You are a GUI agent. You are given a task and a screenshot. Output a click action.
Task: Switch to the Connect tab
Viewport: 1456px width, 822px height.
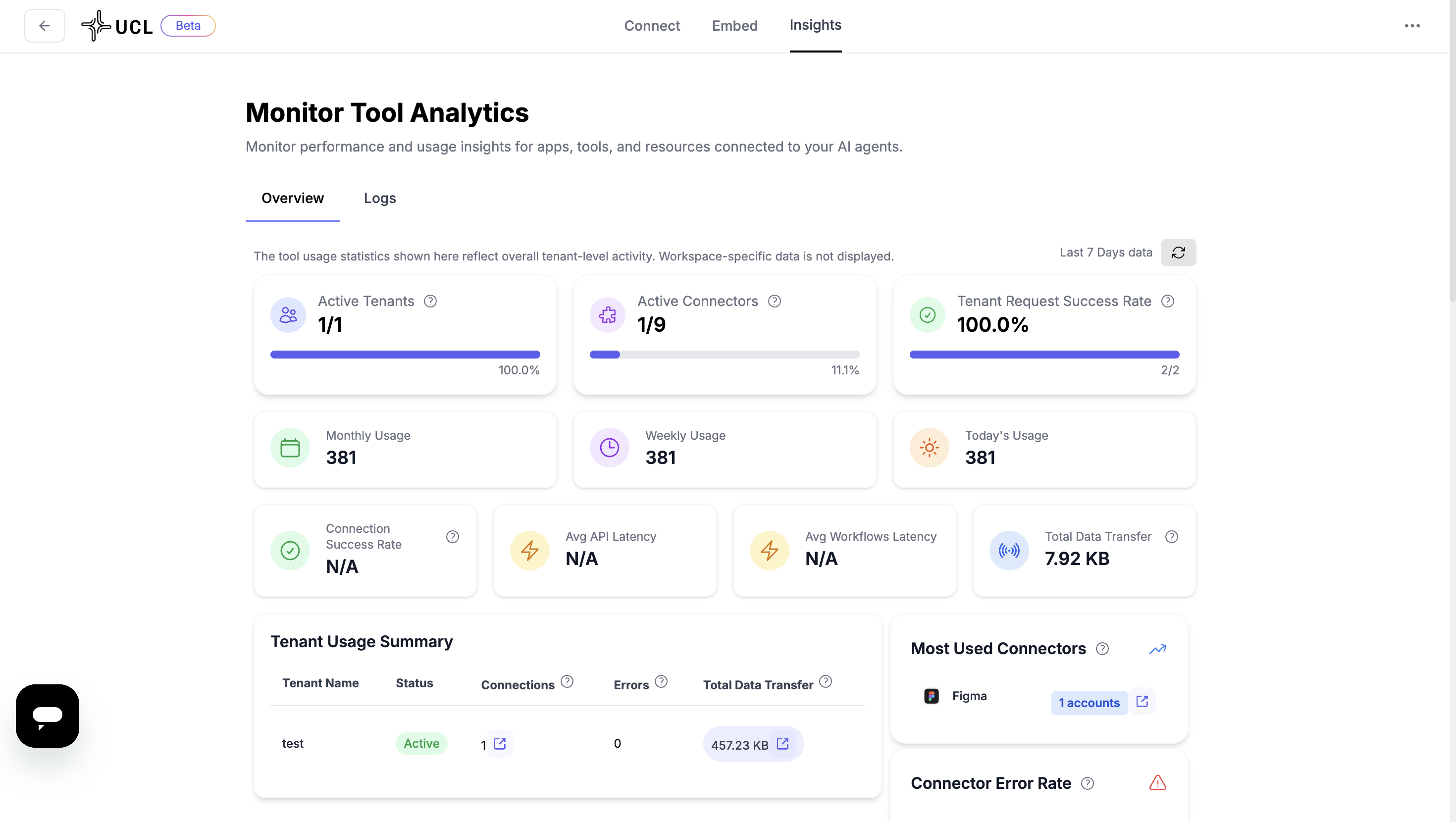coord(652,25)
